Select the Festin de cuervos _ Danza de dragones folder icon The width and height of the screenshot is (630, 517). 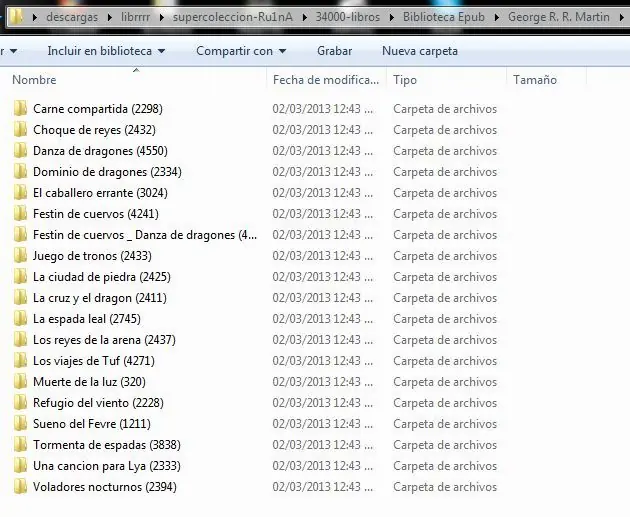(x=20, y=235)
